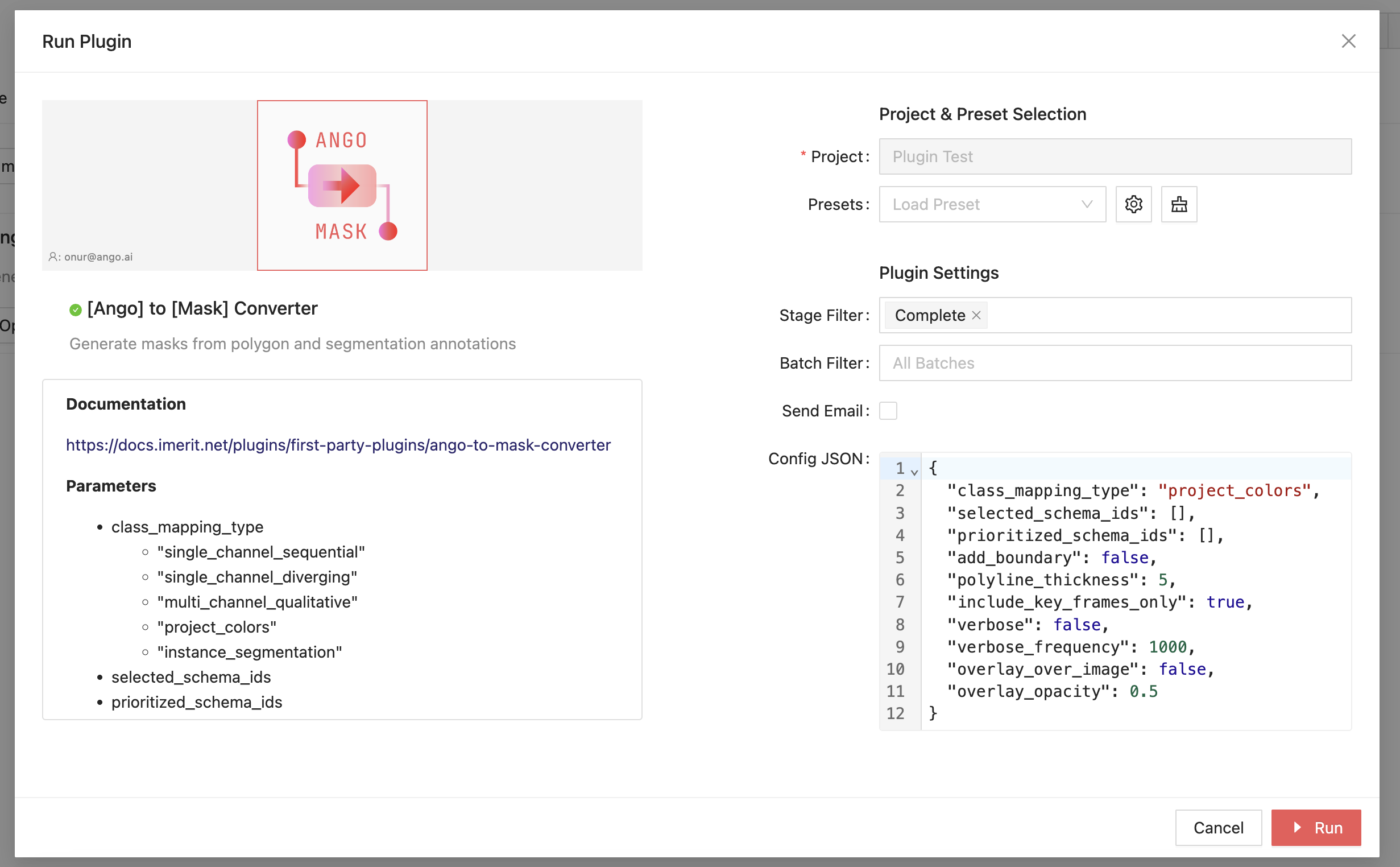1400x867 pixels.
Task: Click the project_colors value in Config JSON
Action: tap(1234, 491)
